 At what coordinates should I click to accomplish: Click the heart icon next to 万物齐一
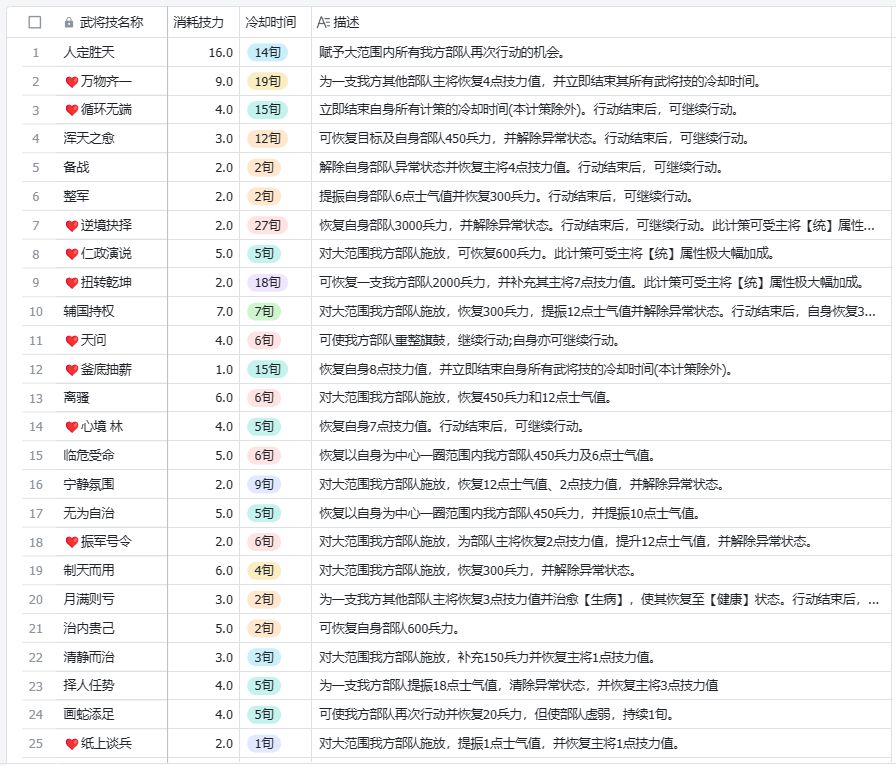(71, 82)
